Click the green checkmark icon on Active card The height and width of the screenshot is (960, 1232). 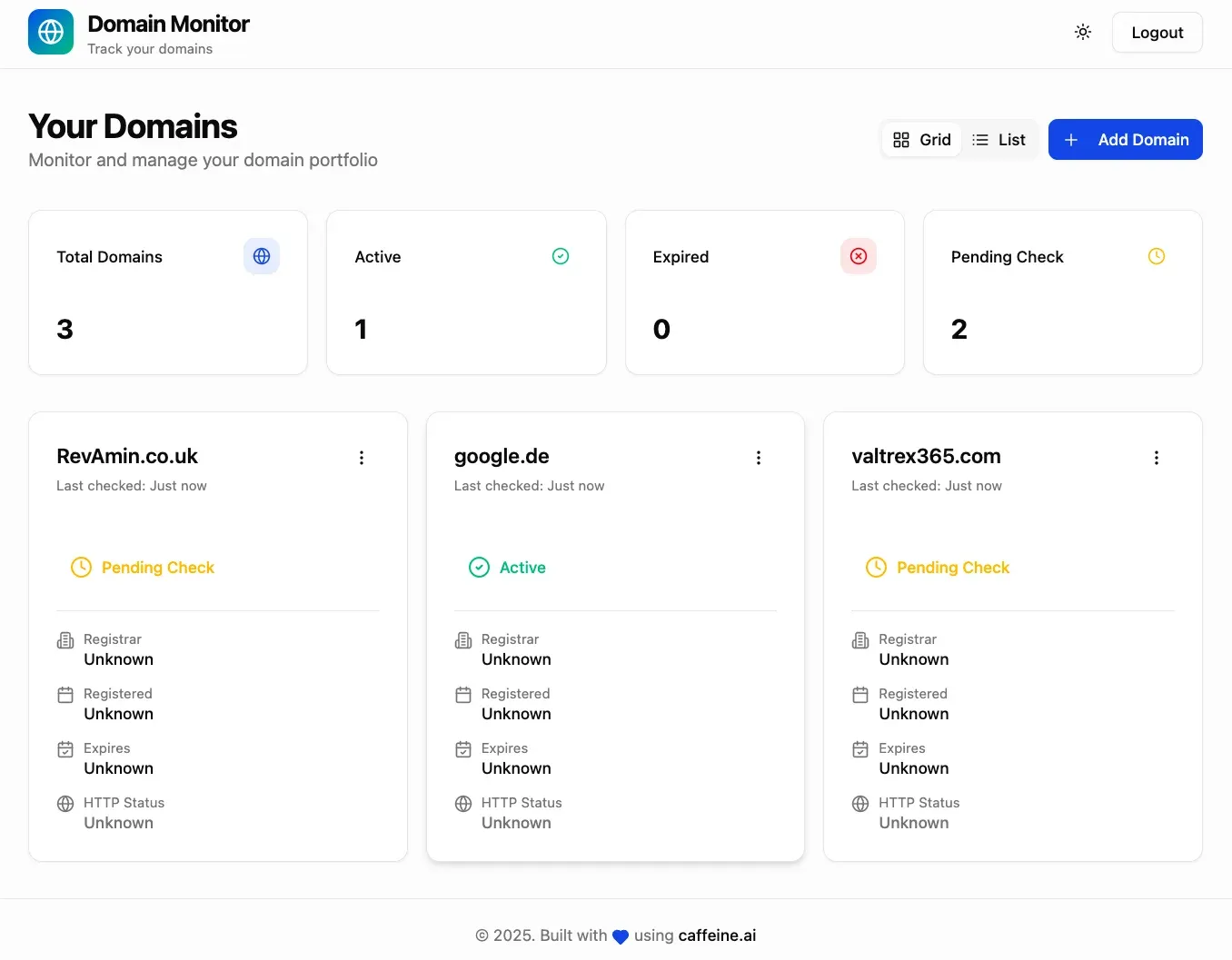tap(561, 256)
